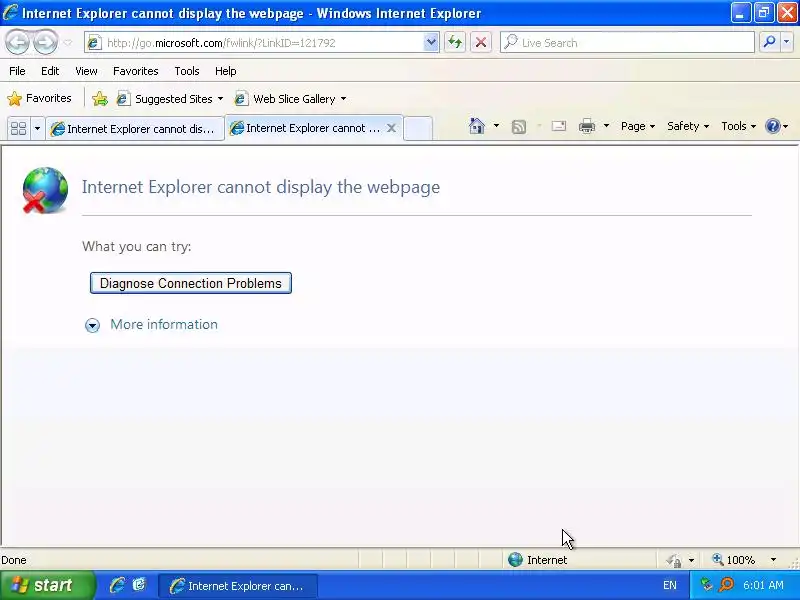Click the Internet security zone globe icon

point(515,560)
